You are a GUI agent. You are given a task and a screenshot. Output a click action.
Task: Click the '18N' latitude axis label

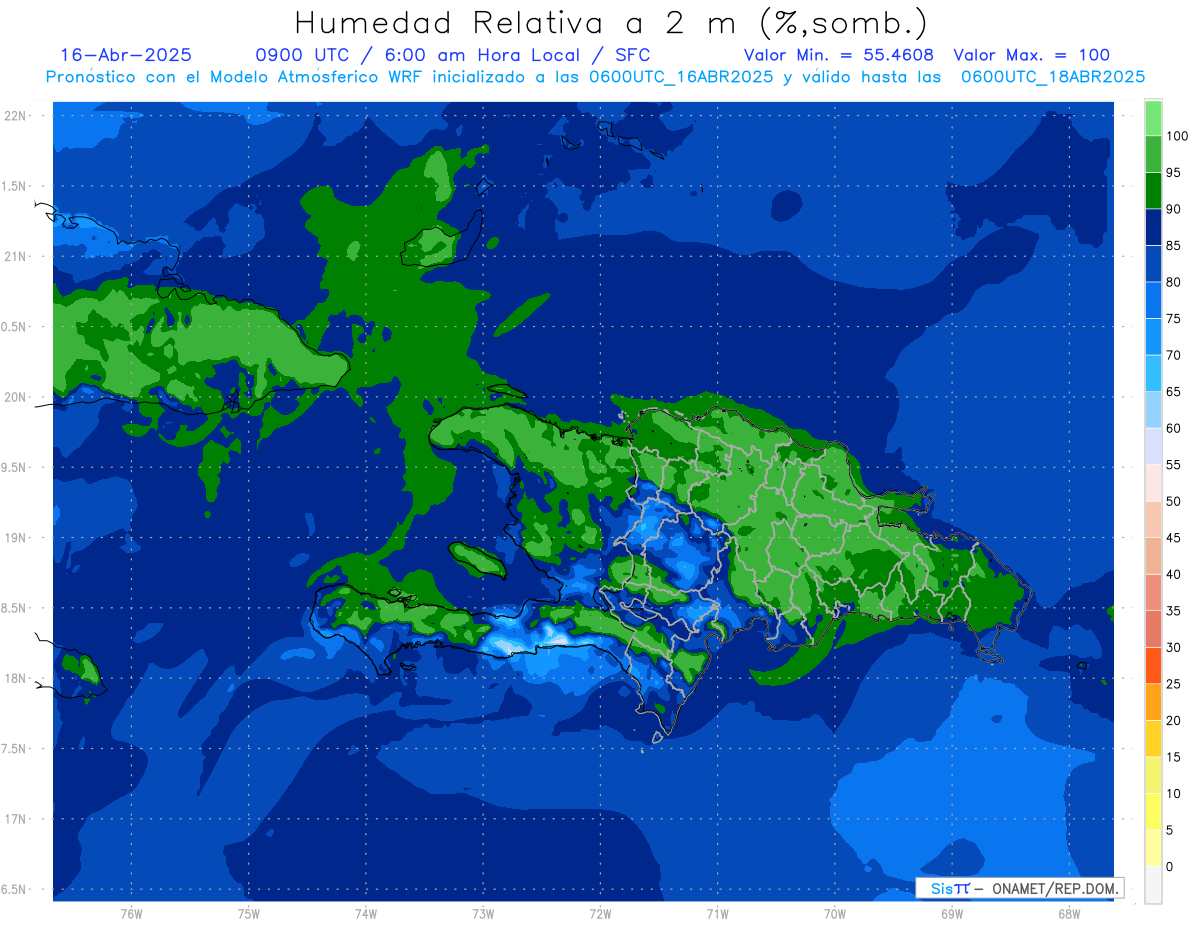[x=16, y=678]
